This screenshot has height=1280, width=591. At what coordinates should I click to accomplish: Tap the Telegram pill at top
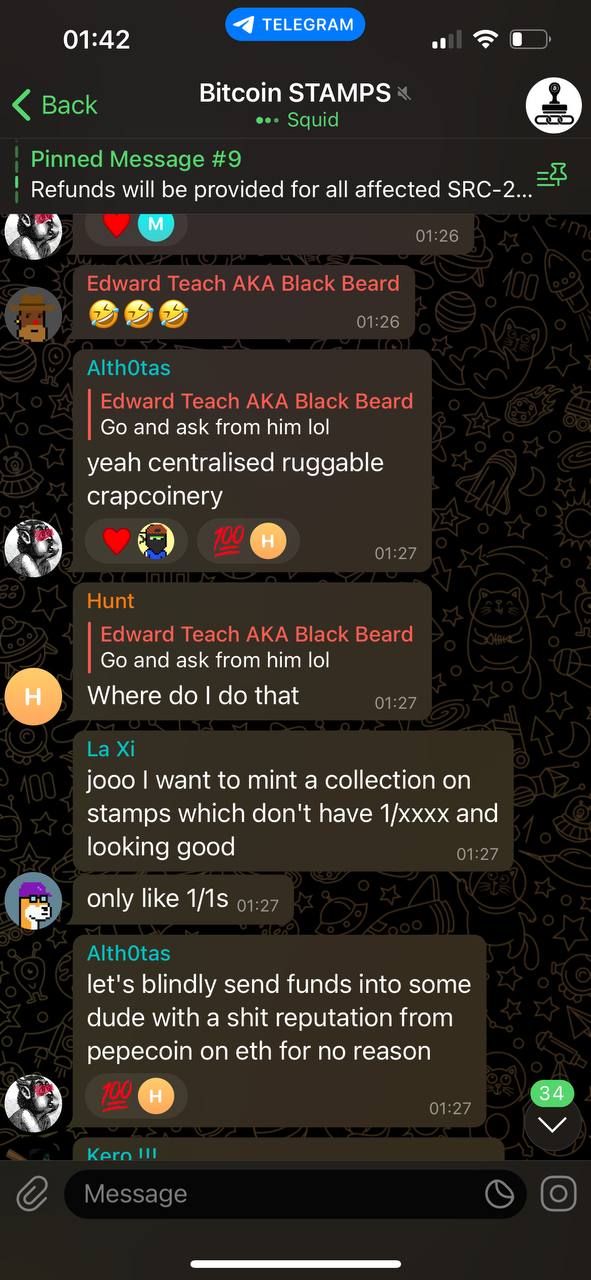295,25
